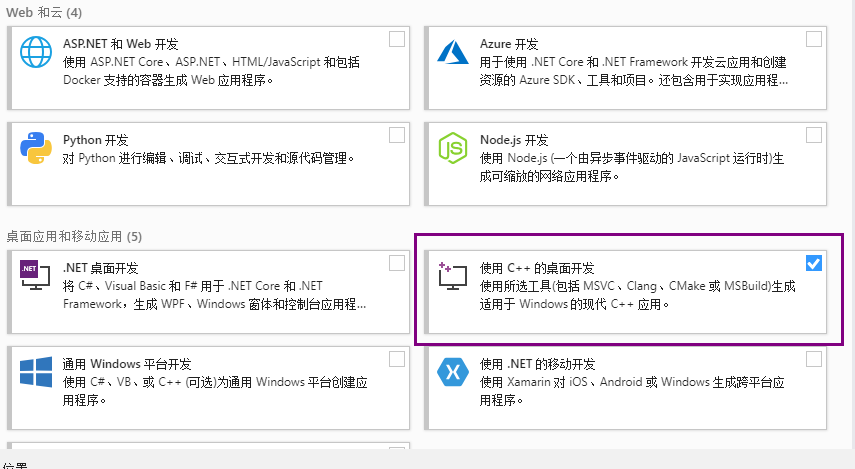Tick the Node.js 开发 checkbox
Image resolution: width=855 pixels, height=469 pixels.
pos(814,135)
